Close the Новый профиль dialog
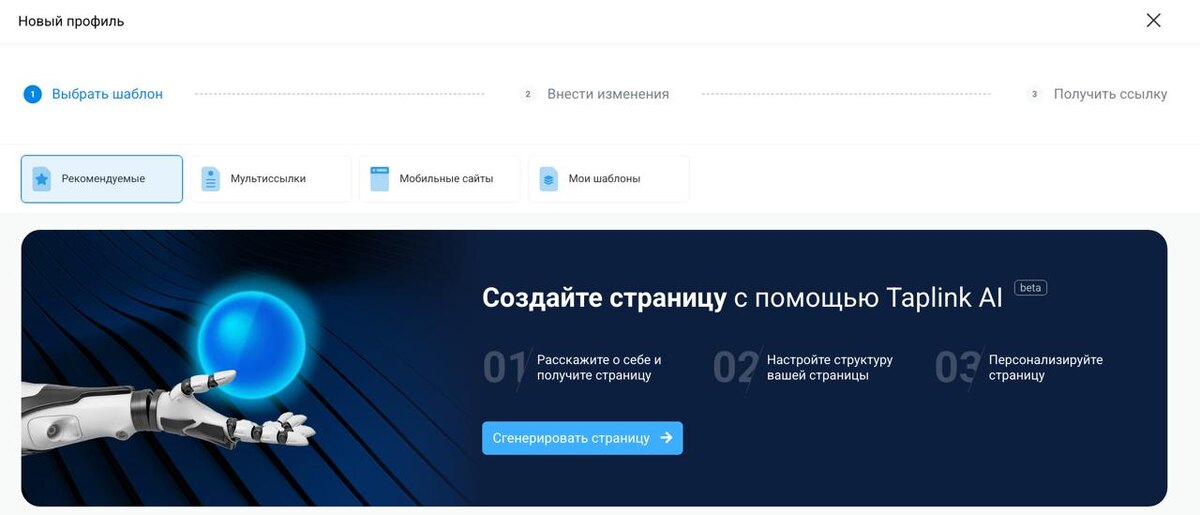The width and height of the screenshot is (1200, 515). tap(1153, 20)
